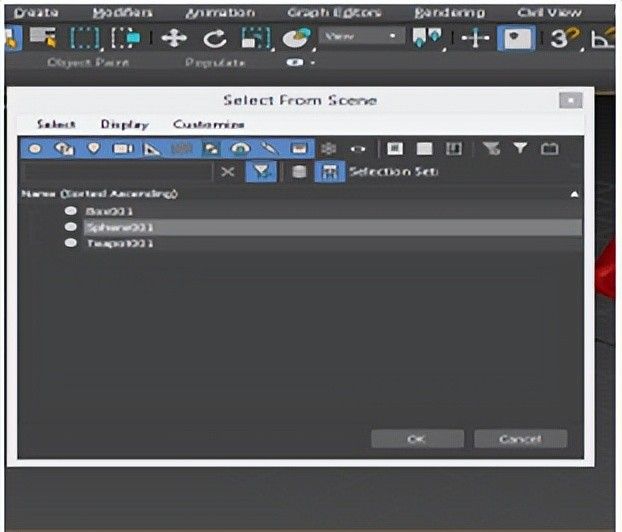Toggle Window/Crossing selection mode
This screenshot has height=532, width=622.
pyautogui.click(x=125, y=38)
